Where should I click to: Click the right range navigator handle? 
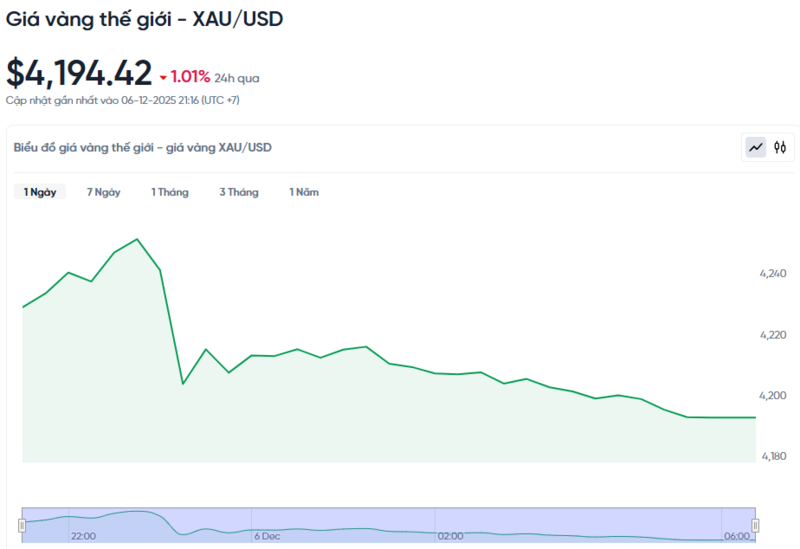pos(755,525)
